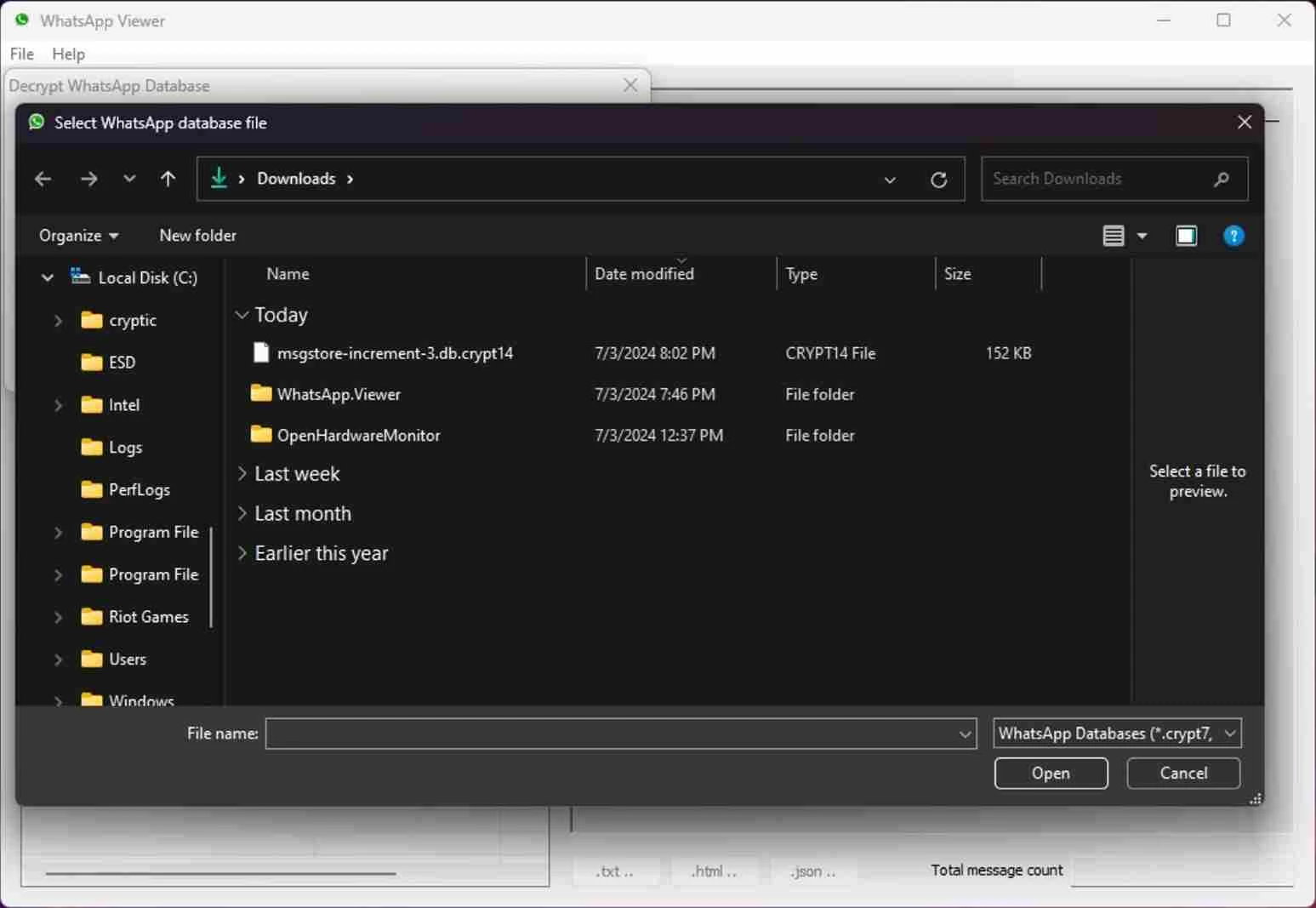The width and height of the screenshot is (1316, 908).
Task: Click the search magnifier icon
Action: pos(1221,179)
